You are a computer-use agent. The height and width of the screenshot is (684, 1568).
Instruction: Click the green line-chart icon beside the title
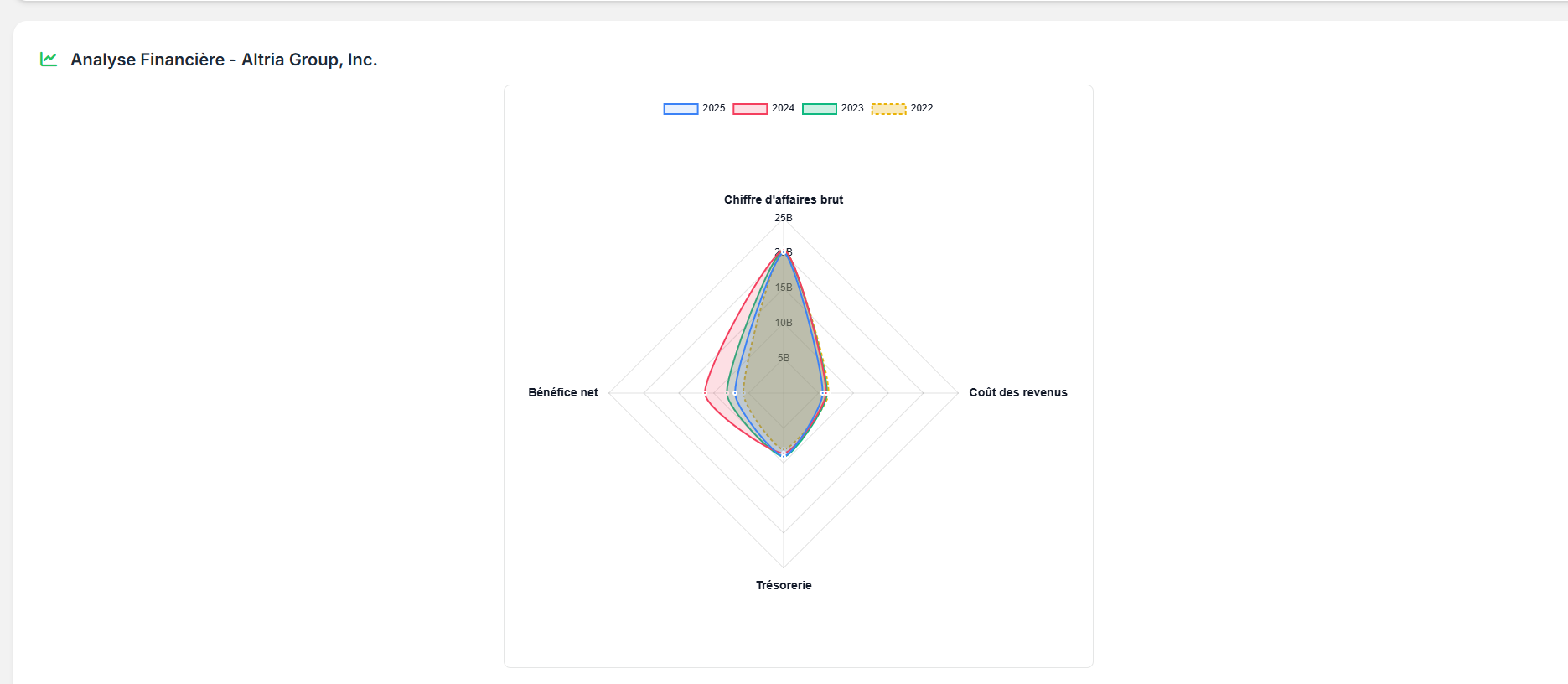click(x=49, y=60)
